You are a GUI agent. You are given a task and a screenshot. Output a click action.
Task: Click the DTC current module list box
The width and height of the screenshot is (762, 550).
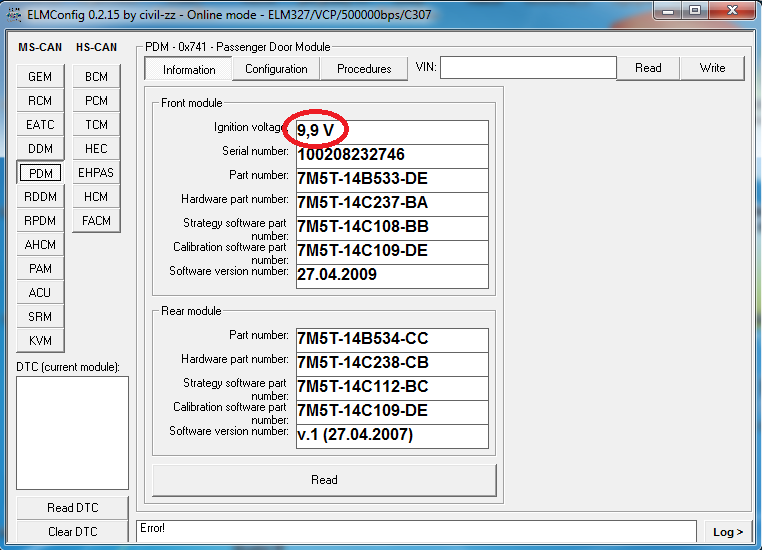coord(73,433)
